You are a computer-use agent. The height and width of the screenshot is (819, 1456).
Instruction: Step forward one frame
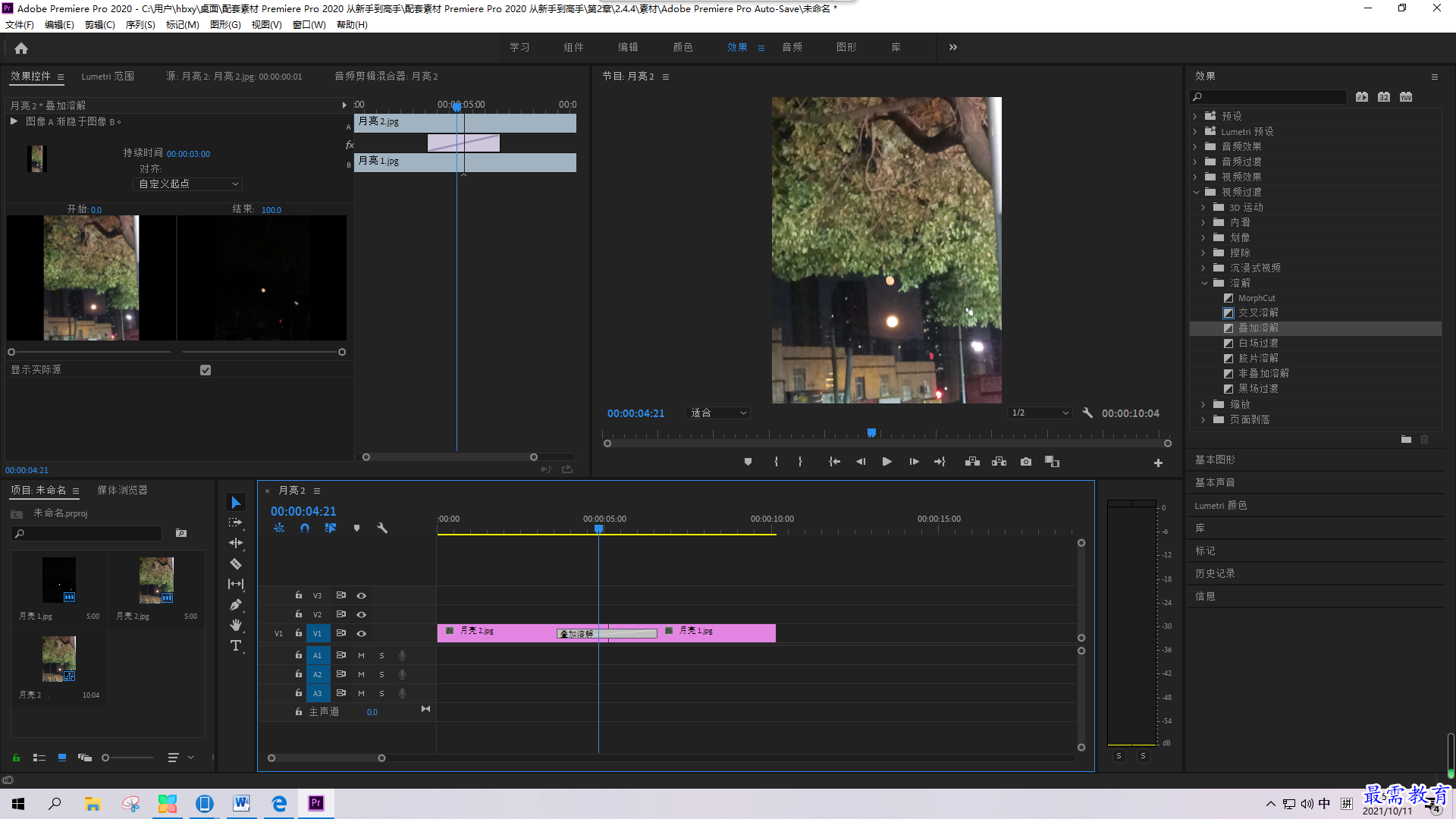(x=914, y=462)
